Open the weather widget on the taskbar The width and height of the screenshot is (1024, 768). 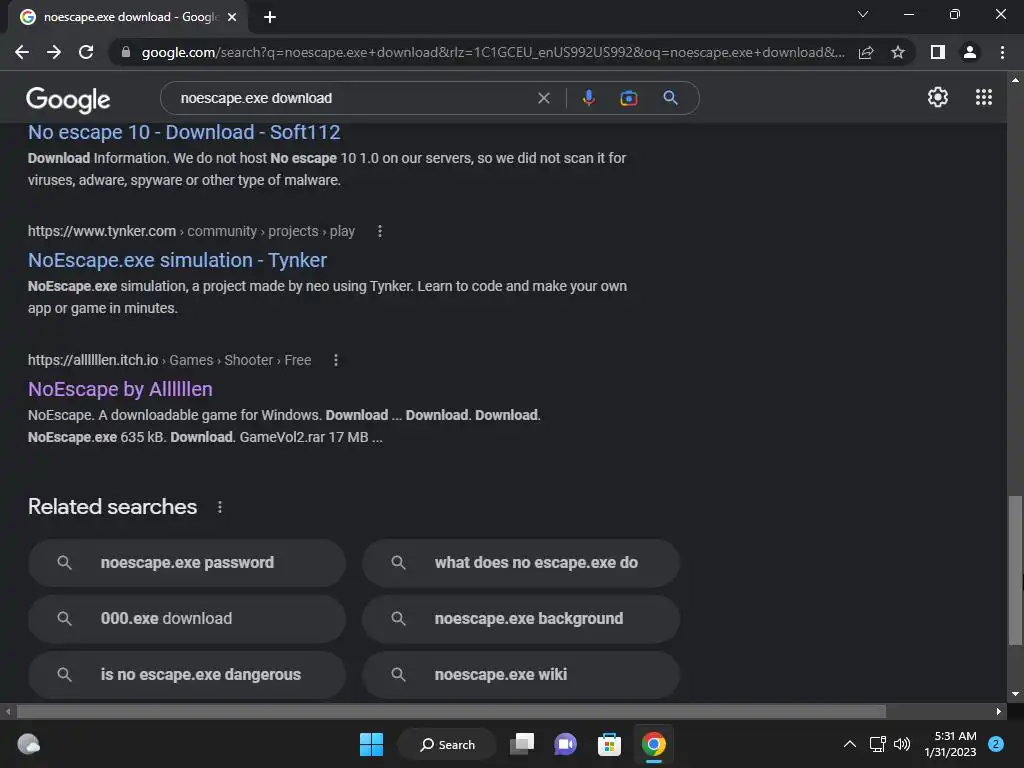(x=28, y=744)
